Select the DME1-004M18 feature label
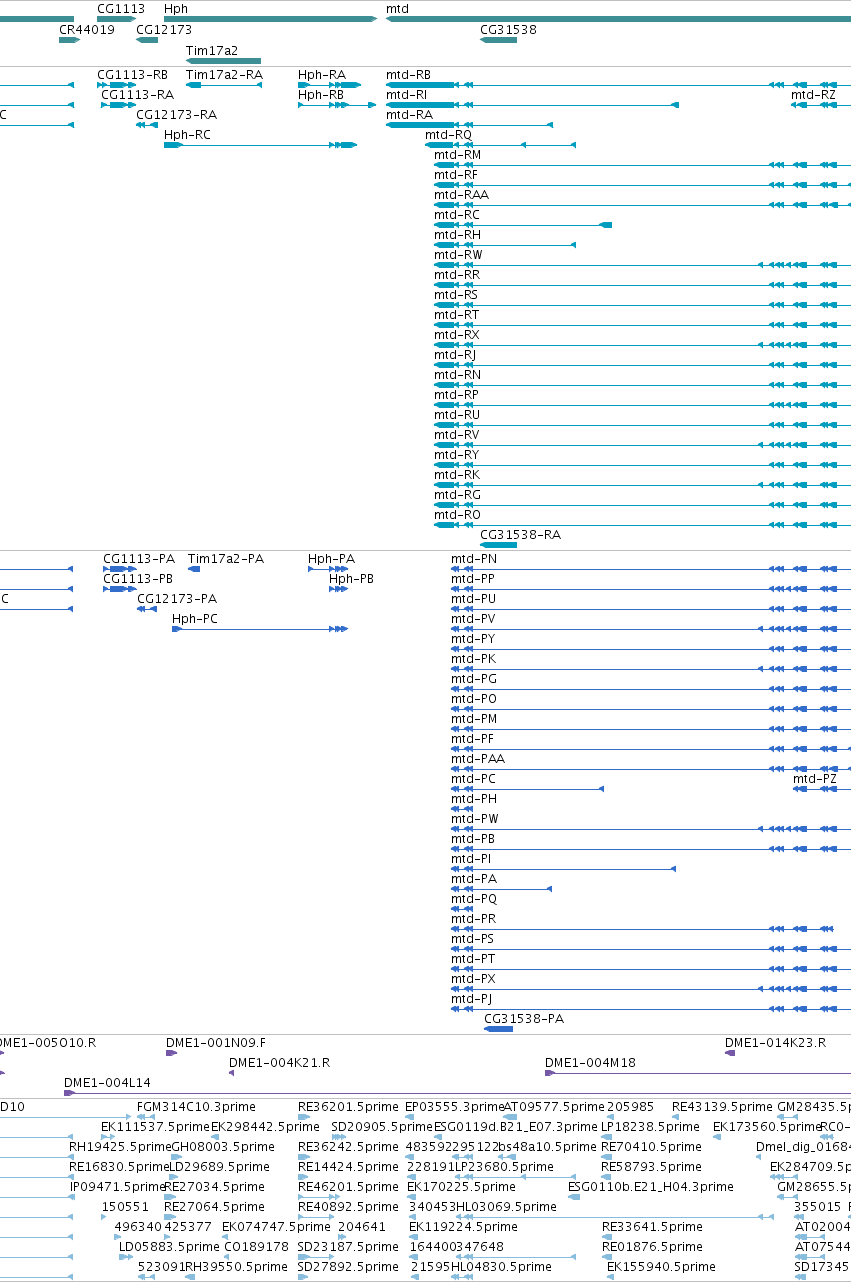The height and width of the screenshot is (1282, 851). 590,1063
